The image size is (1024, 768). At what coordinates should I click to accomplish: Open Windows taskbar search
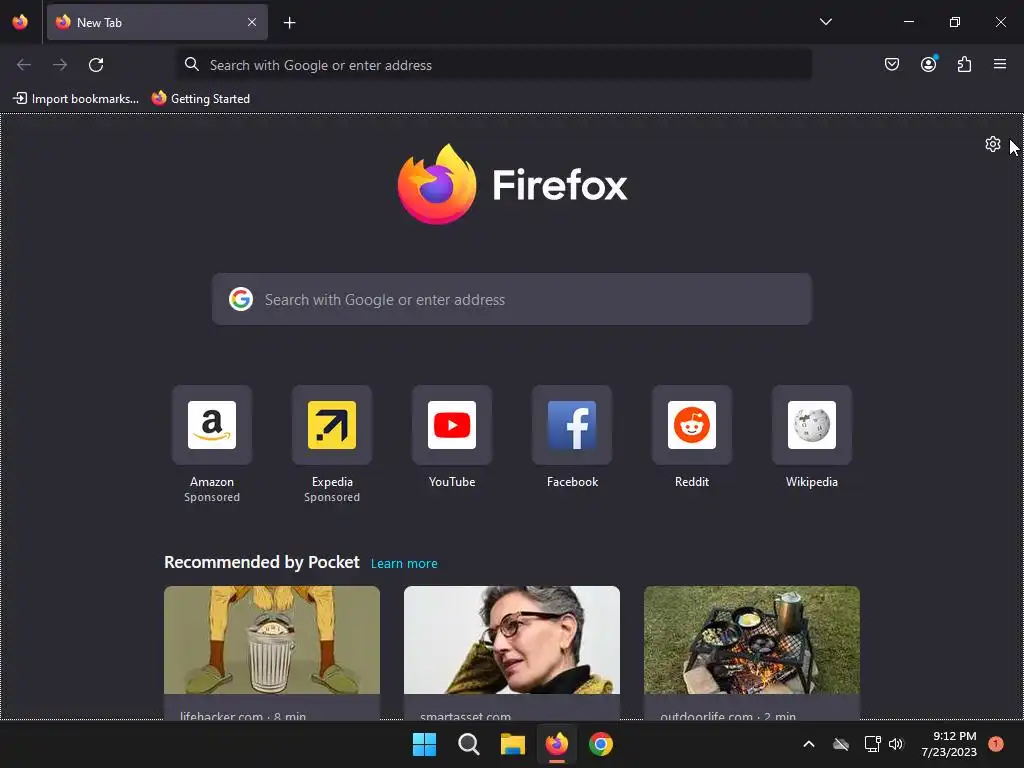coord(469,744)
